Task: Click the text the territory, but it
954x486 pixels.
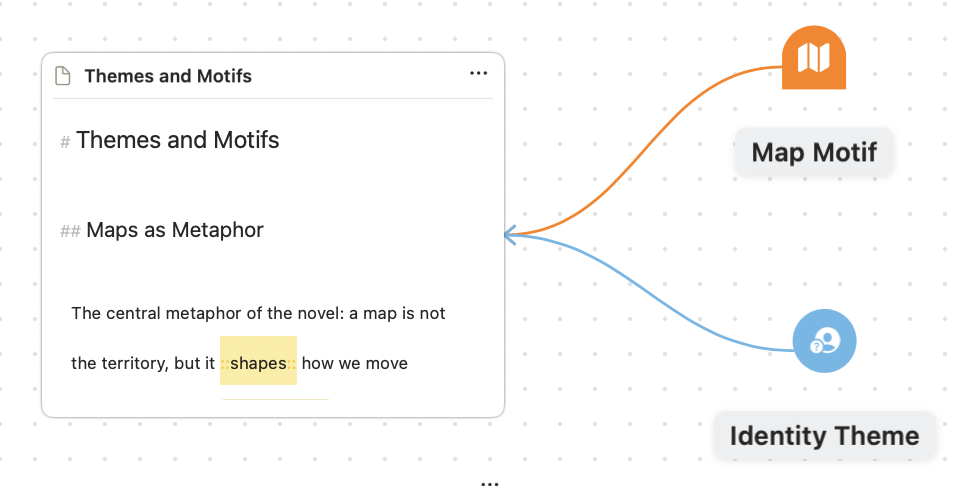Action: click(x=143, y=363)
